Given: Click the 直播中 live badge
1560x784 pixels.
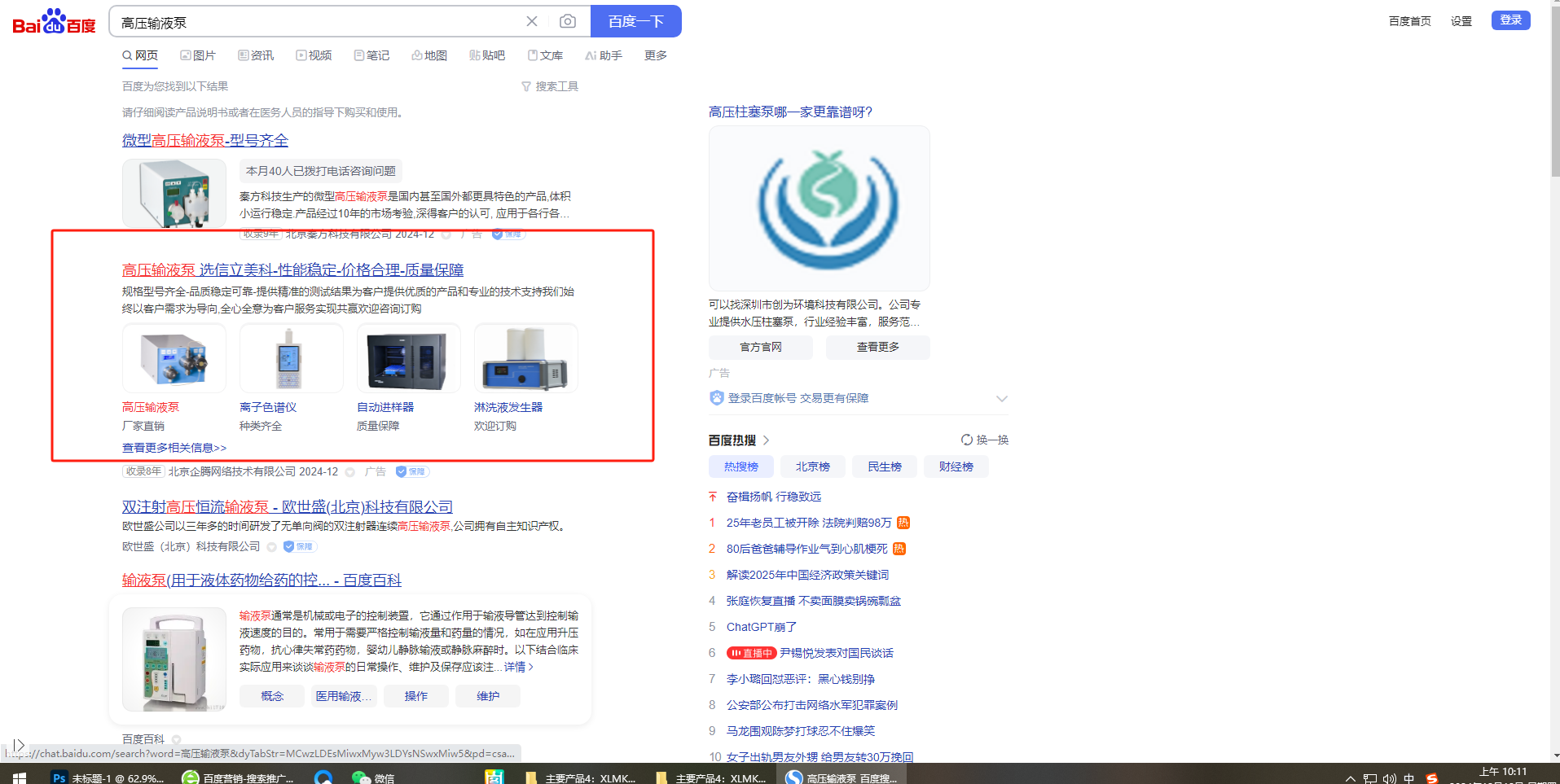Looking at the screenshot, I should [x=750, y=653].
